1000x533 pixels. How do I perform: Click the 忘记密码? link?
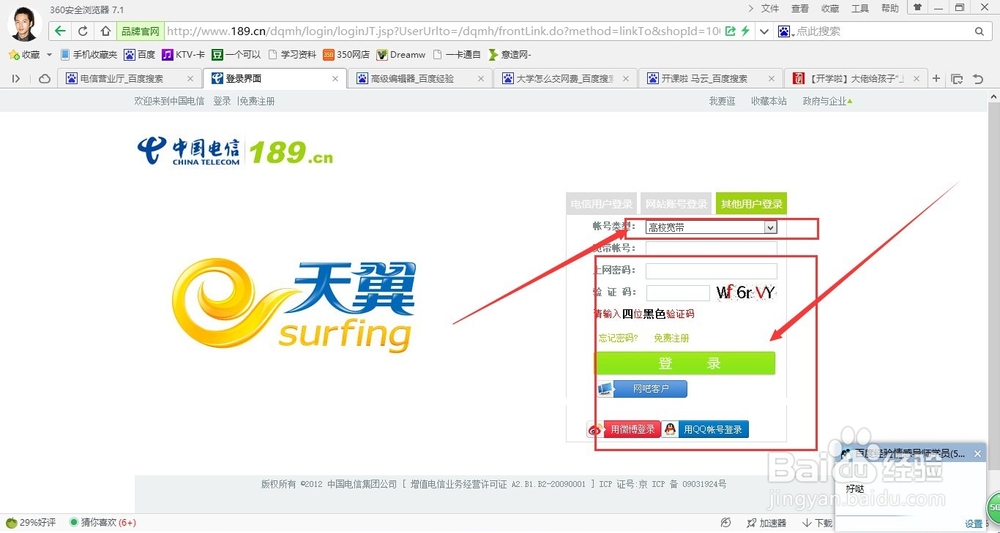coord(618,338)
